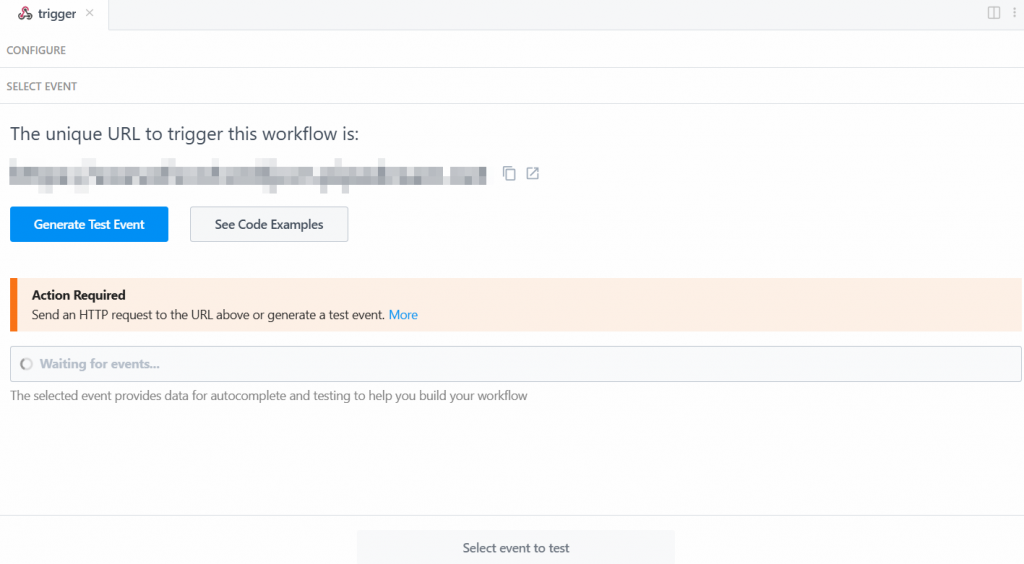Screen dimensions: 1024x564
Task: Click the loading spinner beside Waiting for events
Action: tap(27, 364)
